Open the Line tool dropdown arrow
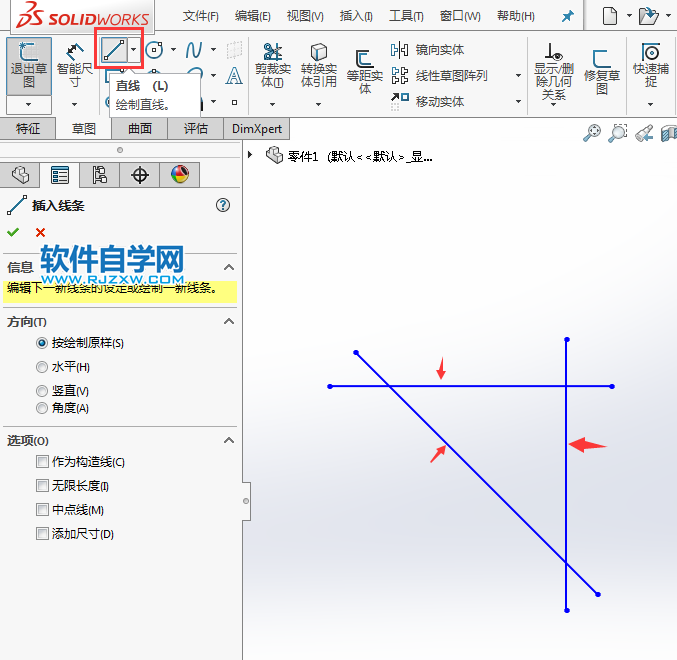Image resolution: width=677 pixels, height=660 pixels. [x=134, y=50]
